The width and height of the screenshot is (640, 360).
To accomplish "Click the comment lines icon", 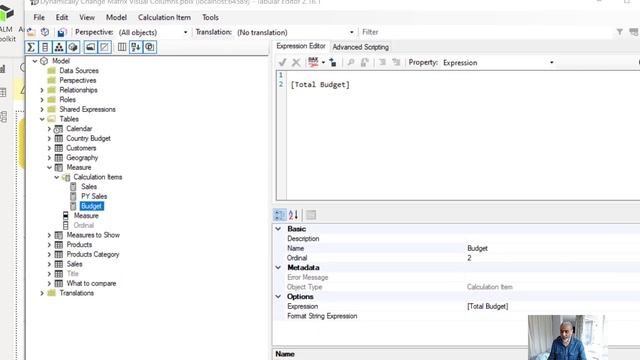I will coord(382,62).
